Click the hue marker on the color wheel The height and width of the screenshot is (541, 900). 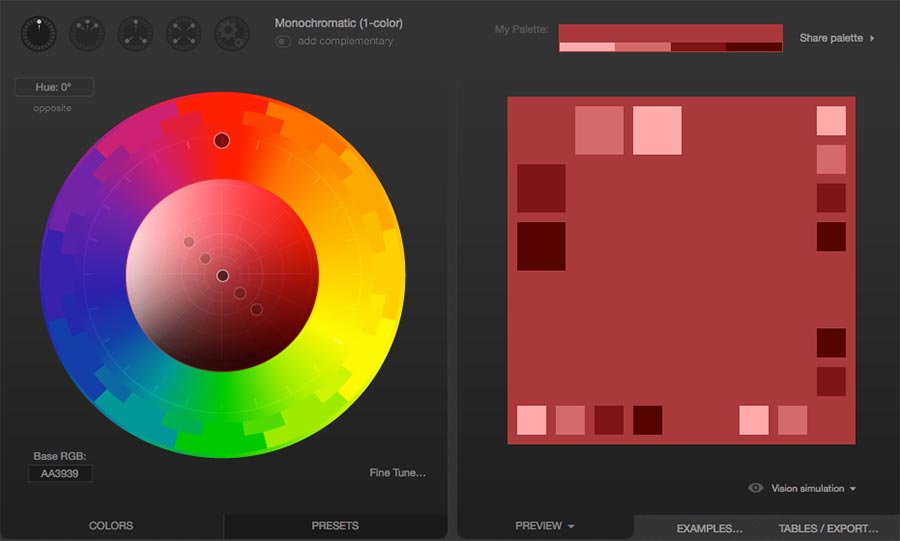click(x=222, y=141)
